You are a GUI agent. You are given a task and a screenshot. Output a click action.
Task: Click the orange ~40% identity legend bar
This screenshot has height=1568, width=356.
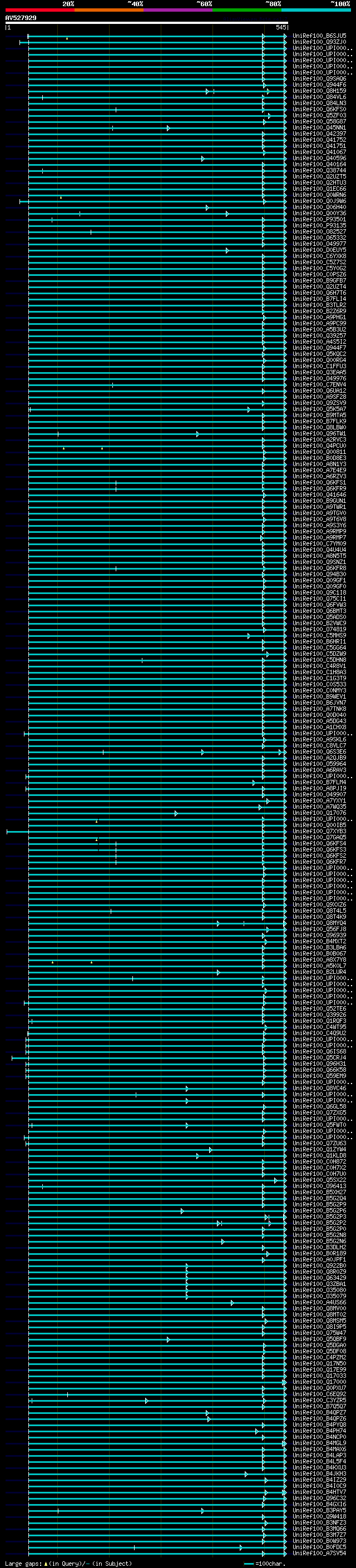109,10
